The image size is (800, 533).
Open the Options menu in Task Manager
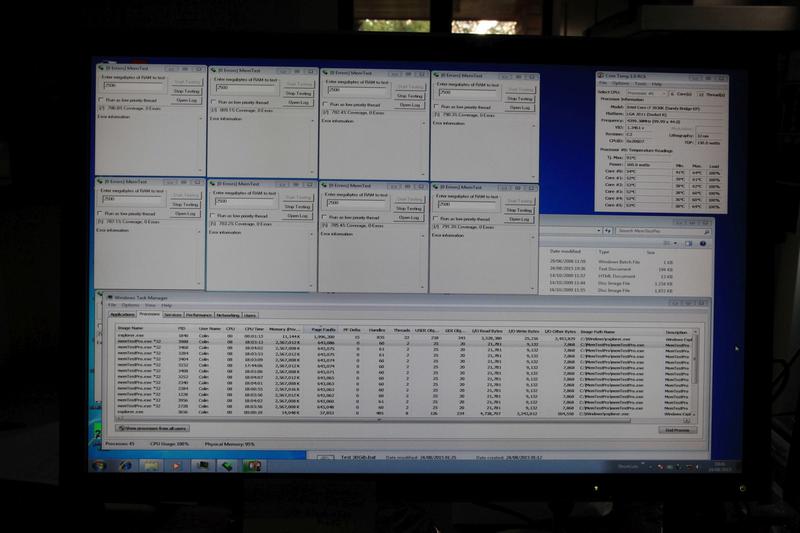tap(130, 305)
